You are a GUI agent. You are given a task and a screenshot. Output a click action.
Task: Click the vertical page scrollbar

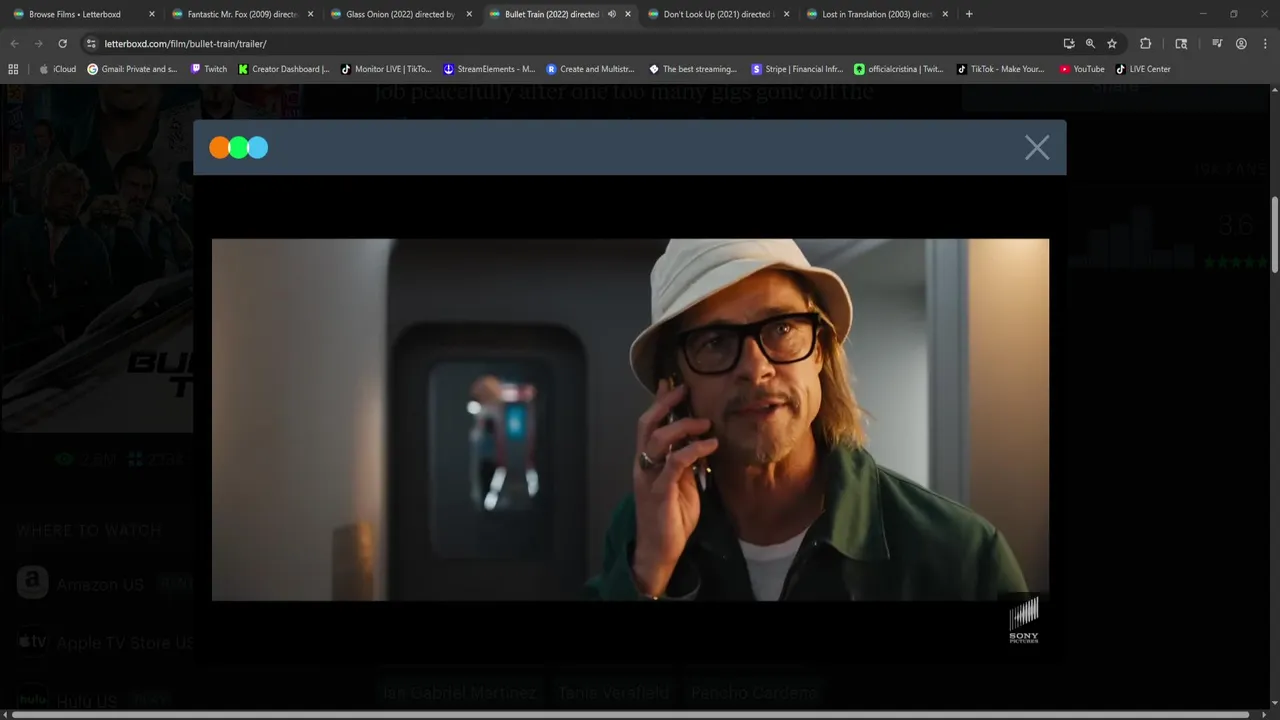[1274, 235]
